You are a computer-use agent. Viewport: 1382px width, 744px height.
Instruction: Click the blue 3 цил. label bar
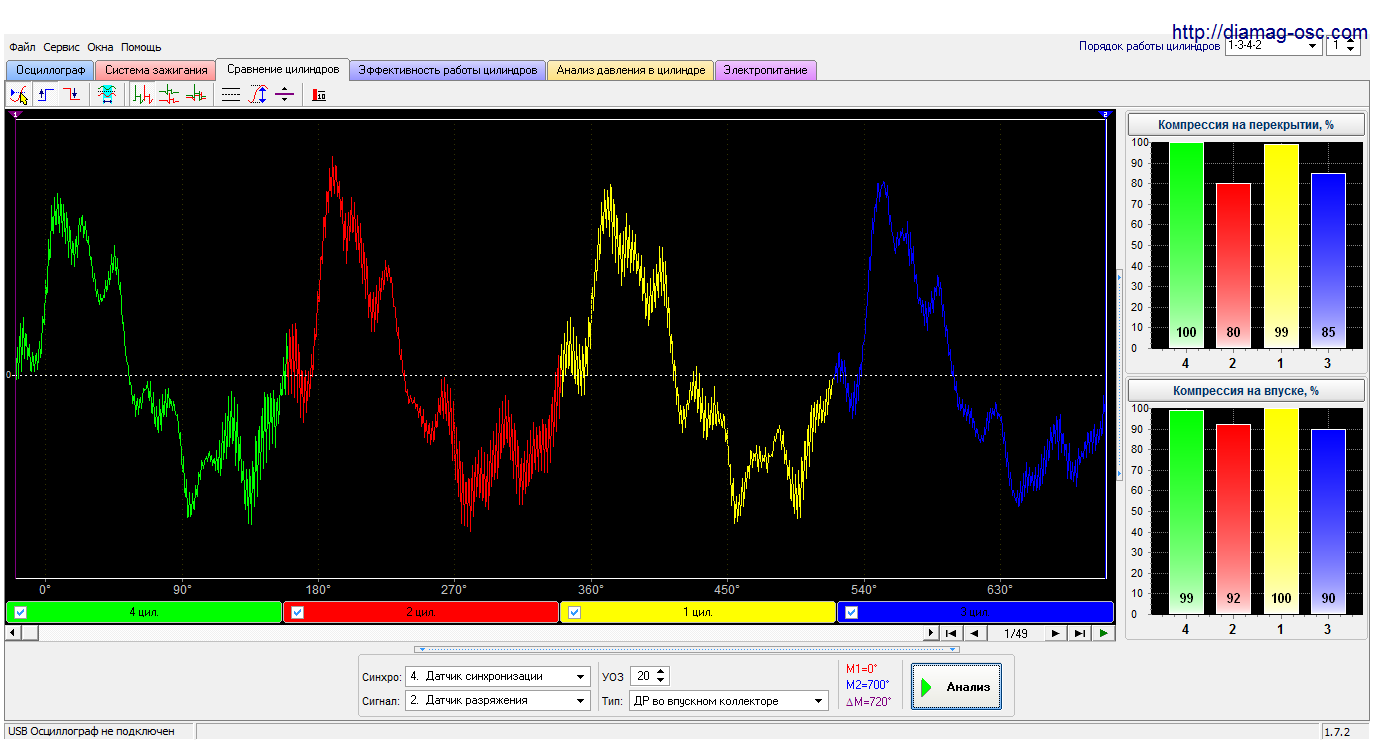pyautogui.click(x=975, y=612)
